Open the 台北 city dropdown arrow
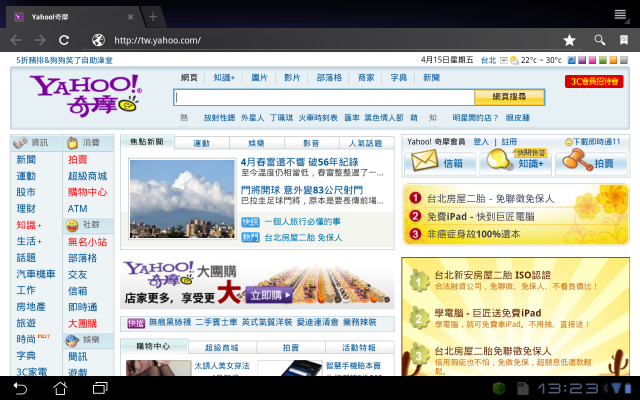 point(504,60)
